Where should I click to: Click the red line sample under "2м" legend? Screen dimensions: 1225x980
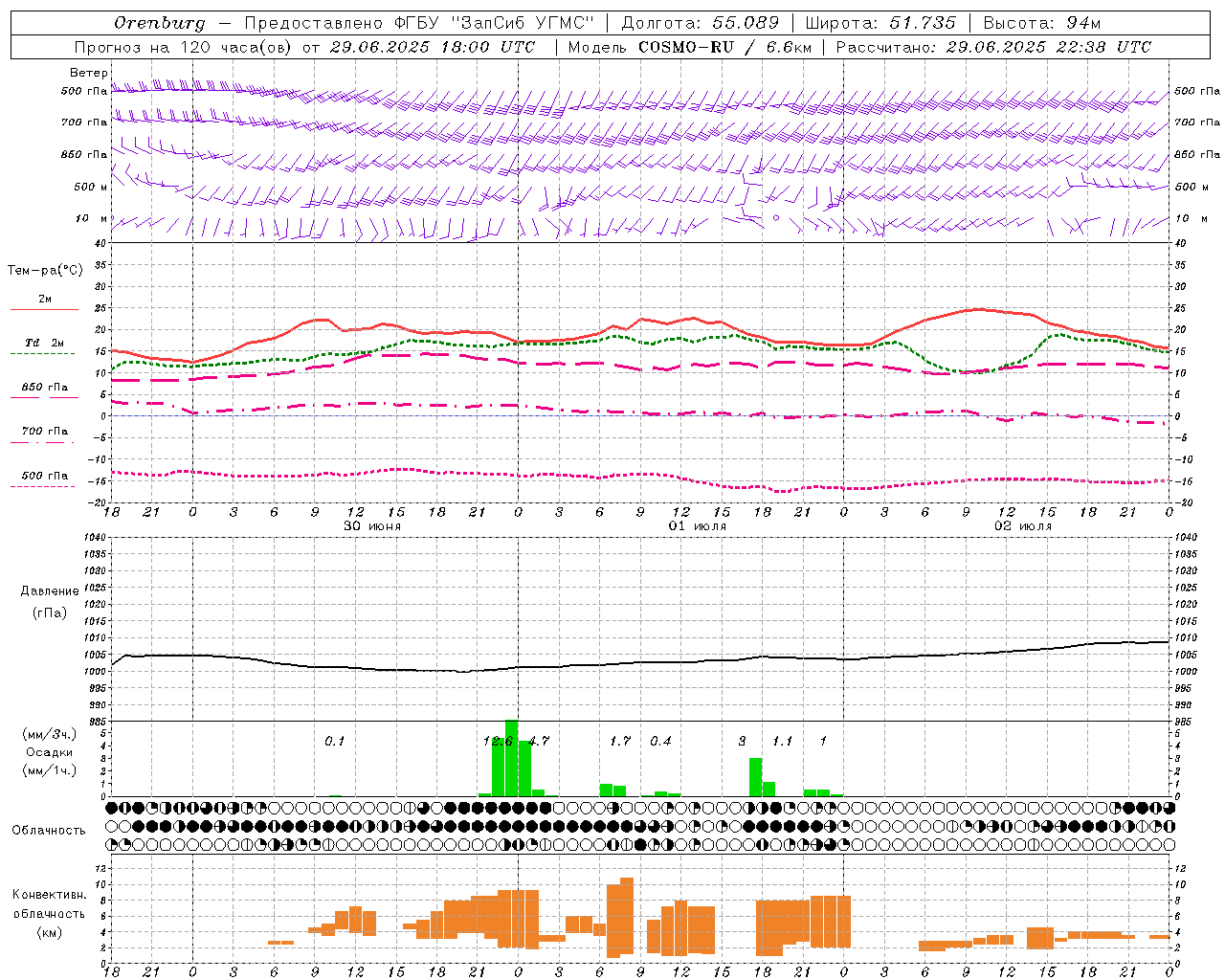pos(44,309)
